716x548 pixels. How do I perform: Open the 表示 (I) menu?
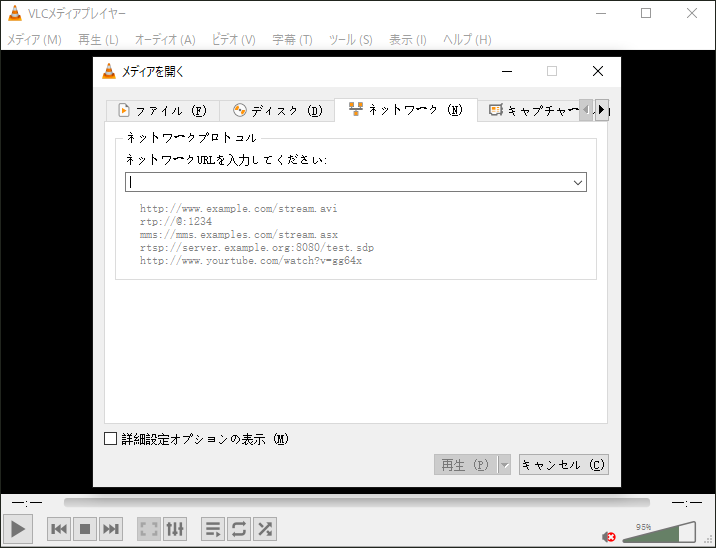point(408,40)
